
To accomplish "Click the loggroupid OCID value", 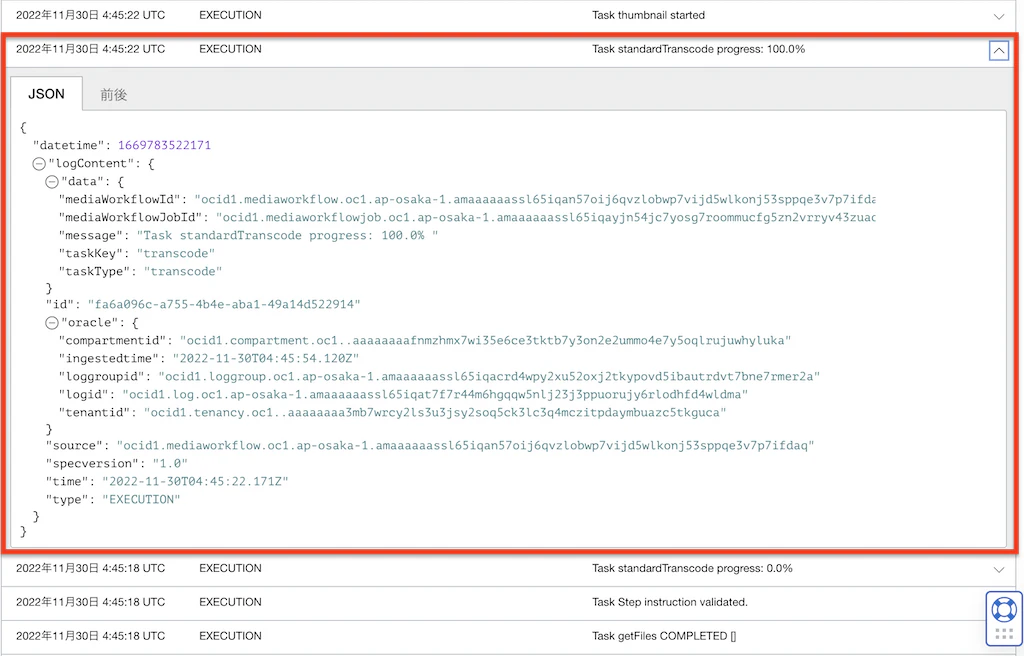I will click(x=489, y=376).
